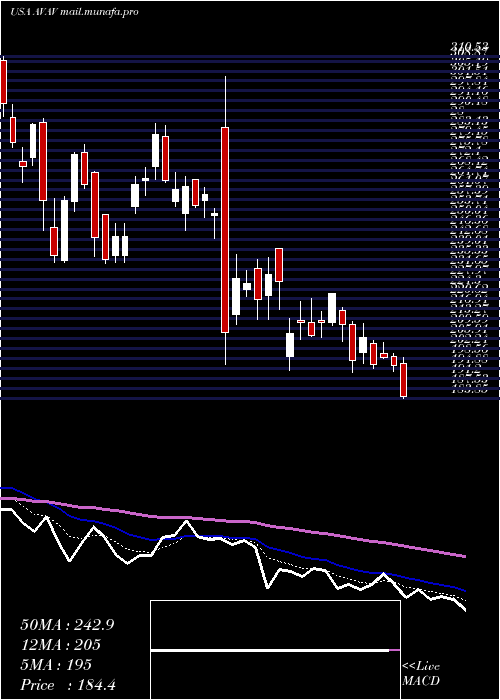Click the '5MA : 195' value
The width and height of the screenshot is (500, 700).
(56, 664)
